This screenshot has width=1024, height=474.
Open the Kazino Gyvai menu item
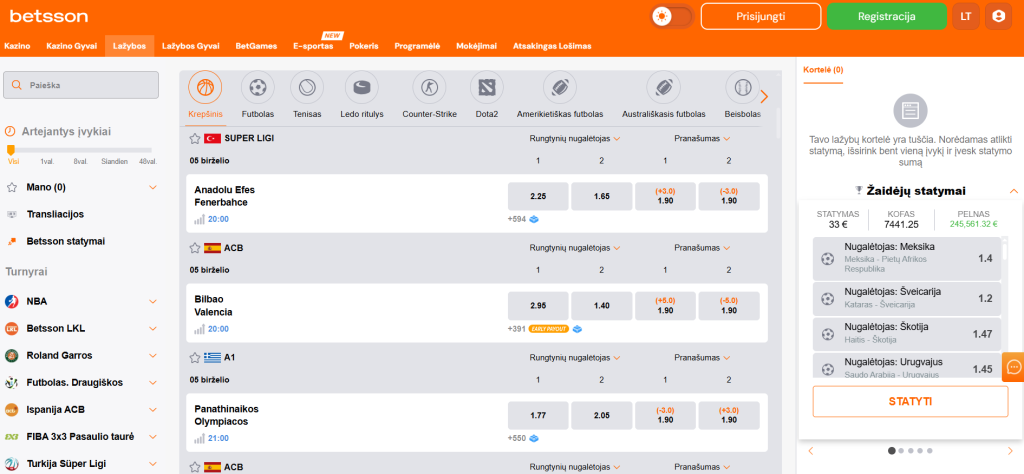[72, 46]
